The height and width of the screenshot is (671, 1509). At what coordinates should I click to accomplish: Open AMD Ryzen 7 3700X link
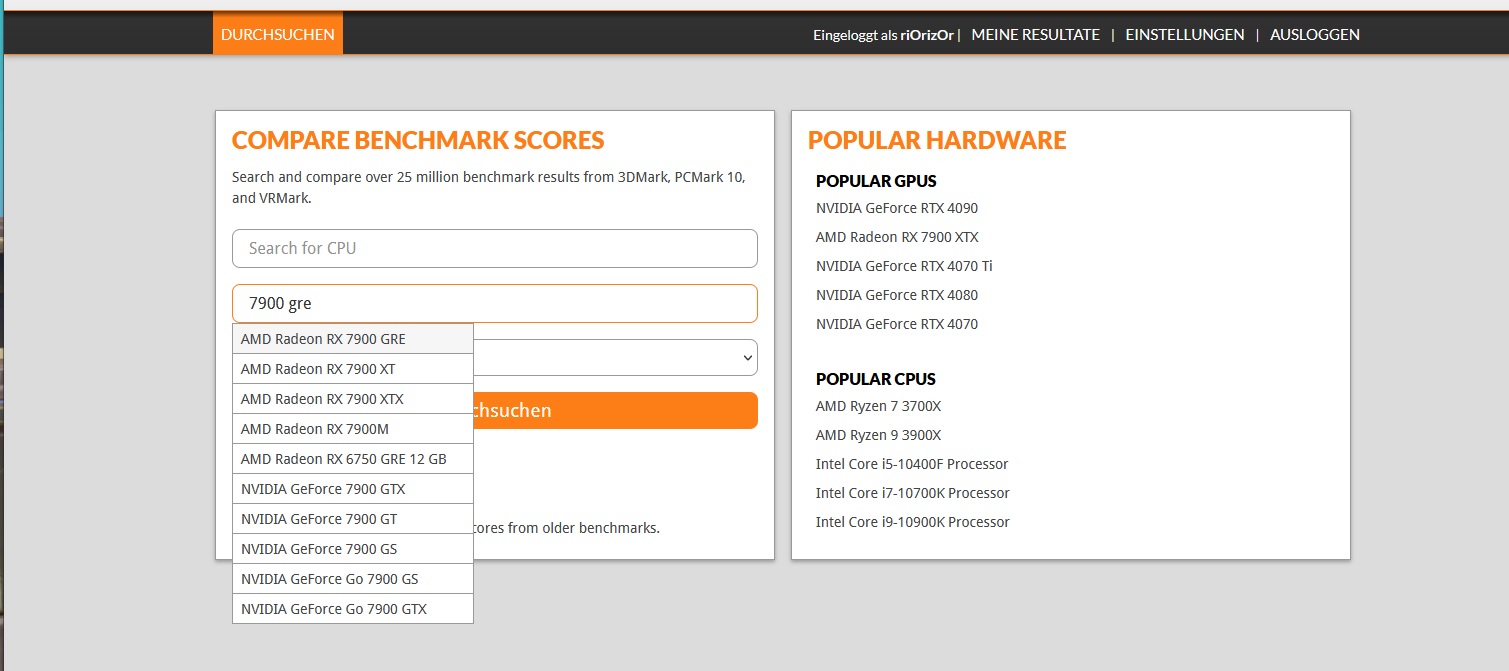[x=878, y=406]
